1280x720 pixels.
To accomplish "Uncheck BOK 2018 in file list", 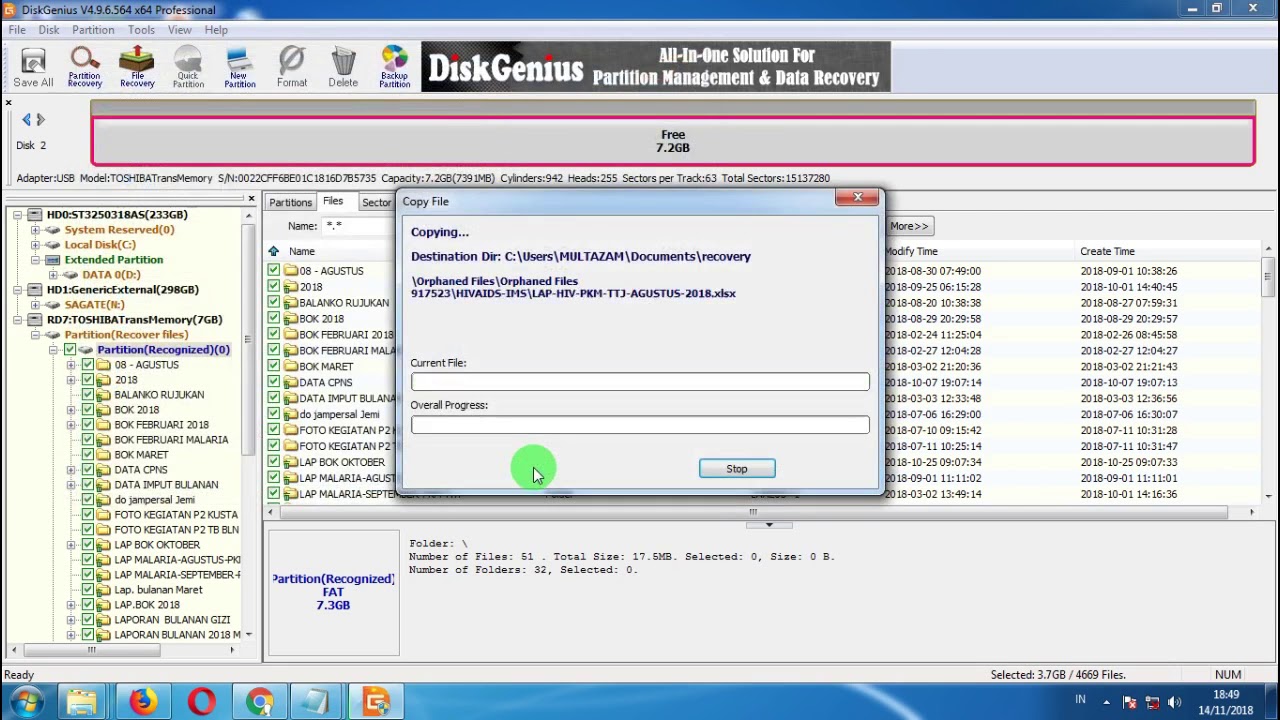I will [x=274, y=318].
